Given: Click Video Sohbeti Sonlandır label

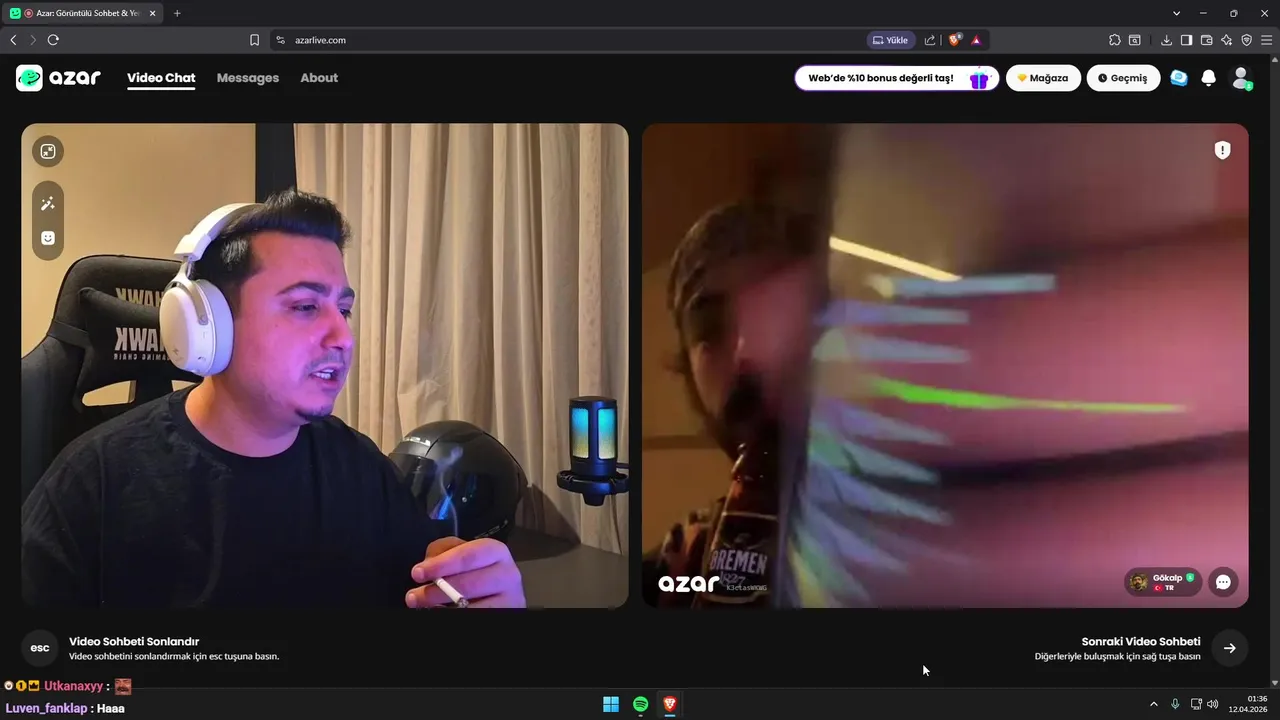Looking at the screenshot, I should [x=134, y=642].
